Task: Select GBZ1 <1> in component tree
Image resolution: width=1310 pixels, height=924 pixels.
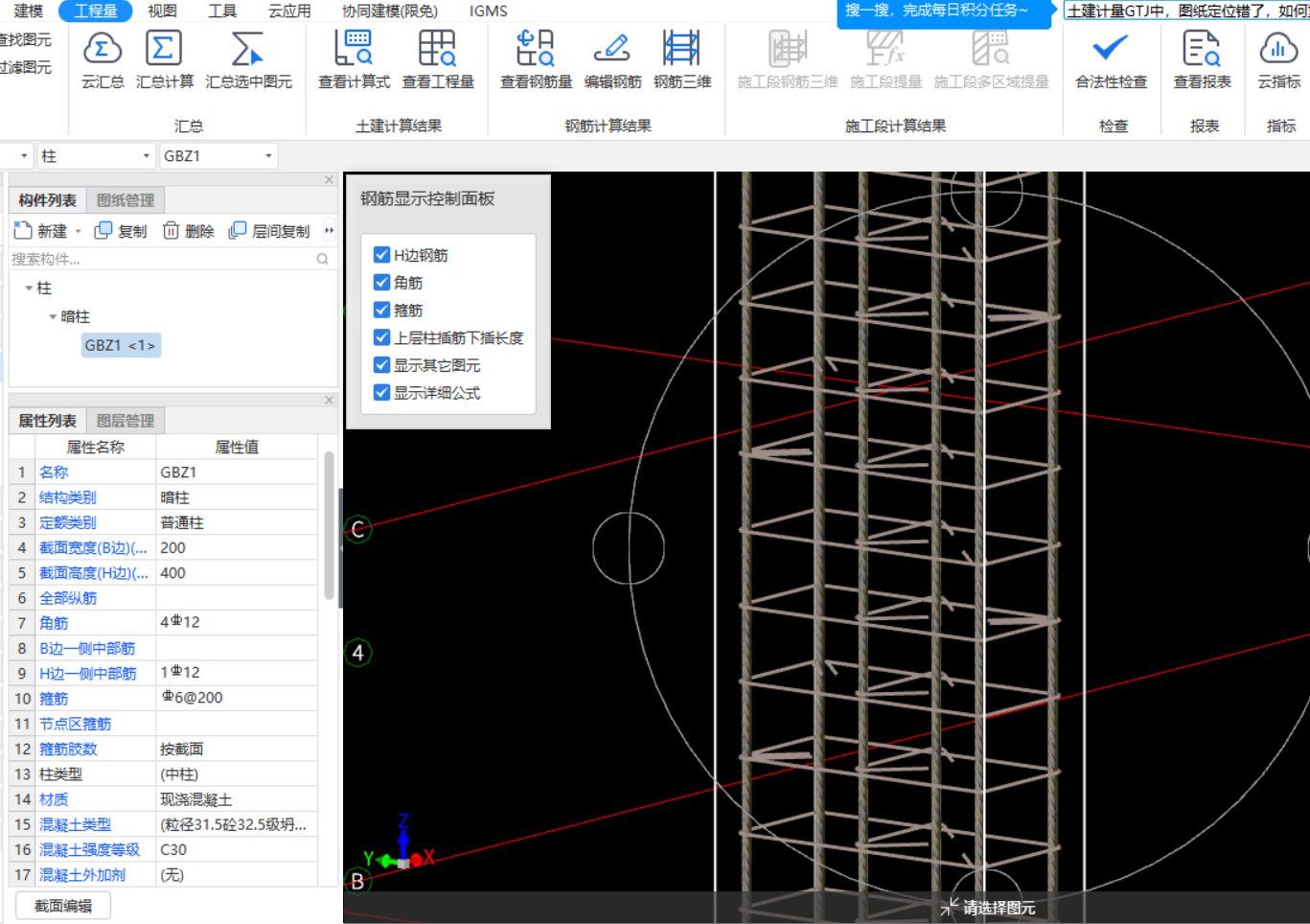Action: click(121, 345)
